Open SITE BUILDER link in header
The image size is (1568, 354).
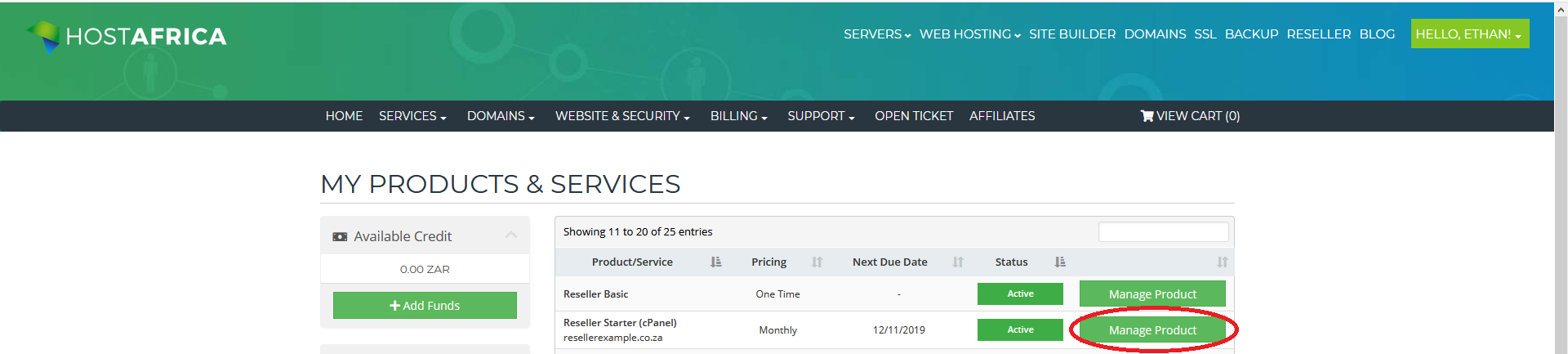click(1072, 34)
